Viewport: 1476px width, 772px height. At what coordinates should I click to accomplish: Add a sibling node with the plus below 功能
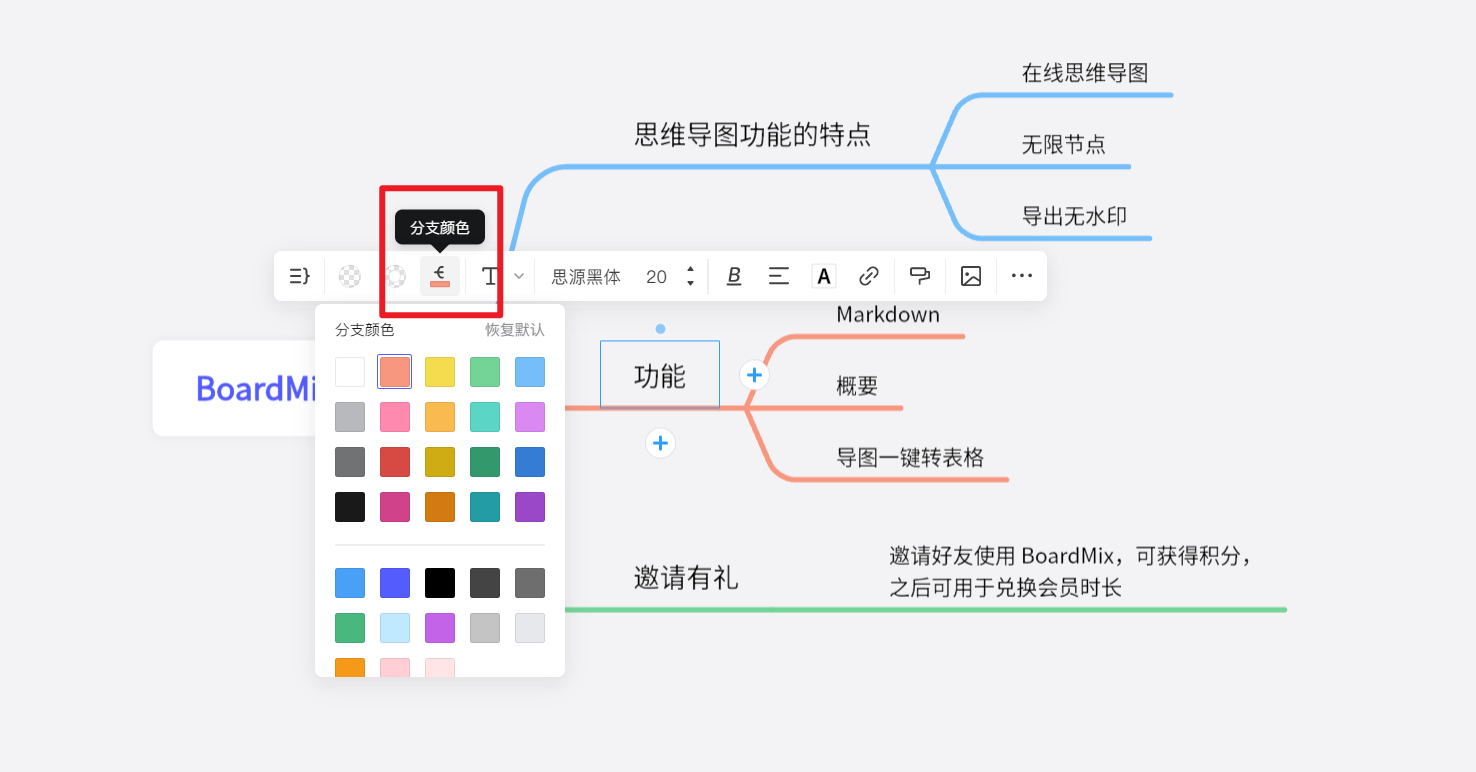click(660, 443)
